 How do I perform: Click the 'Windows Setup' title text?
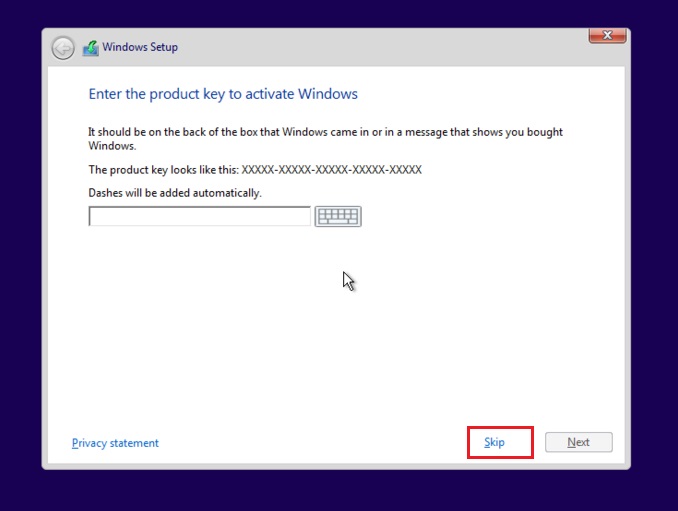point(140,47)
